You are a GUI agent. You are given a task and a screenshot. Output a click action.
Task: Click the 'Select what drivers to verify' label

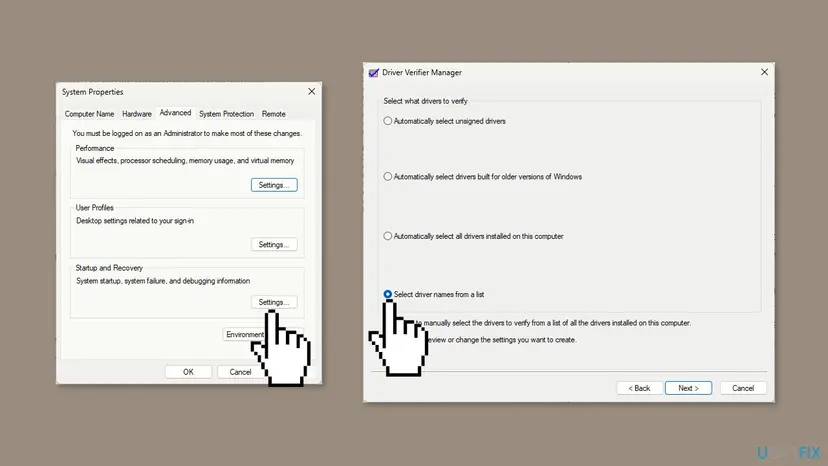pyautogui.click(x=425, y=101)
